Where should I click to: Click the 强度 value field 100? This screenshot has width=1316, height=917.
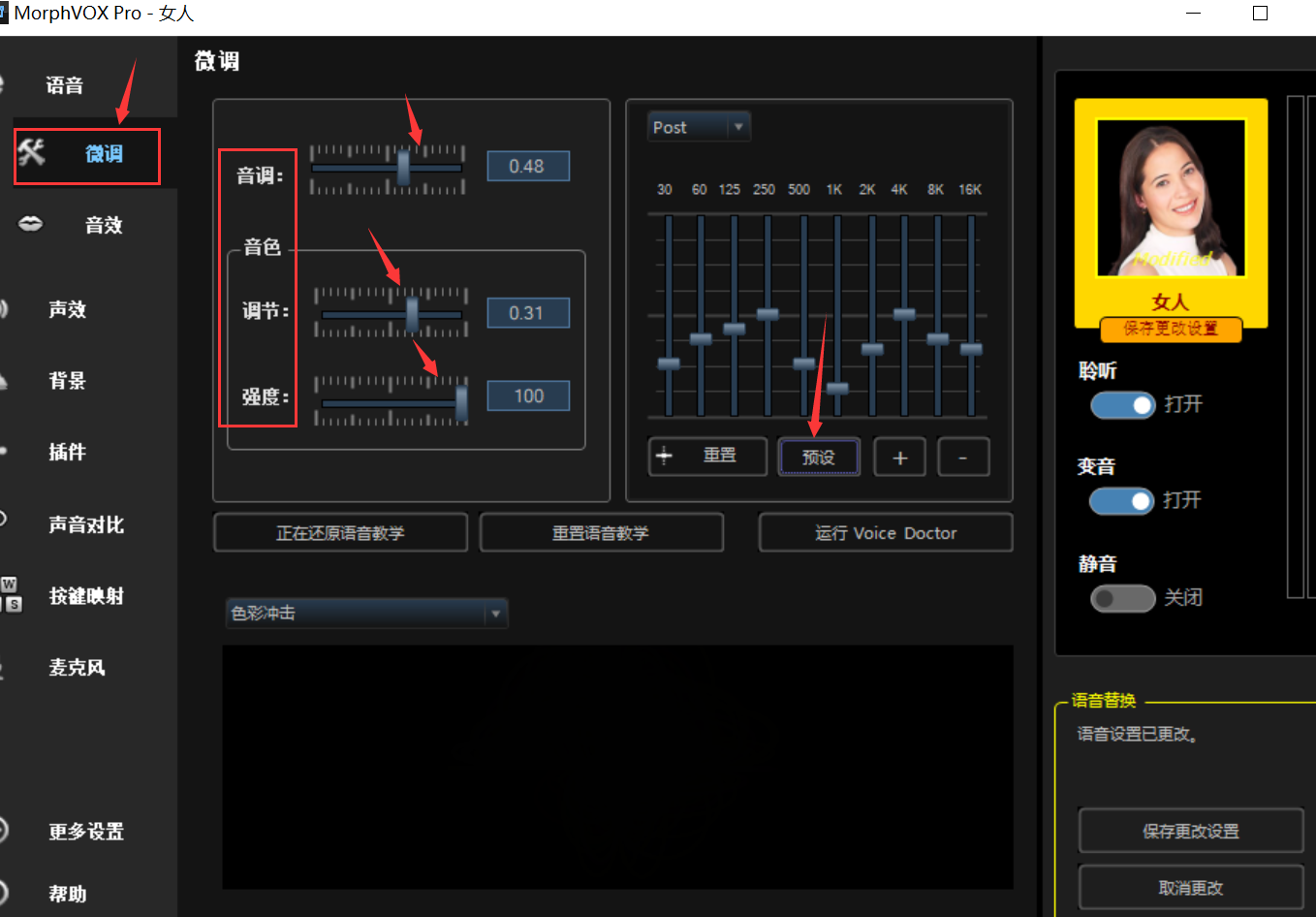[528, 395]
